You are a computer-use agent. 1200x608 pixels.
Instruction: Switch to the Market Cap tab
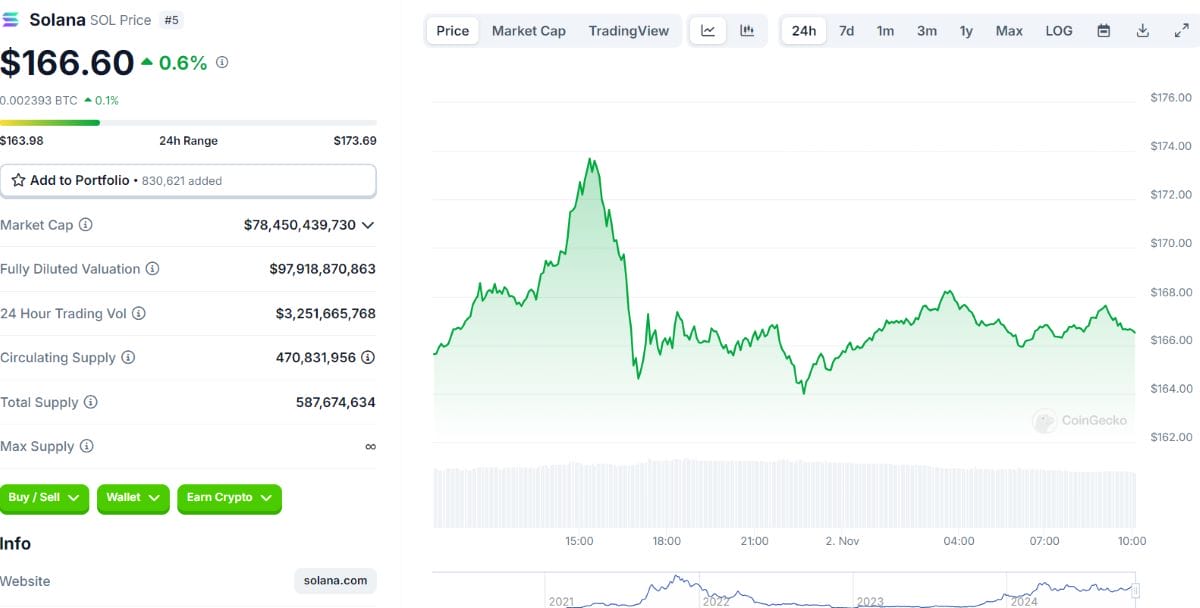528,30
